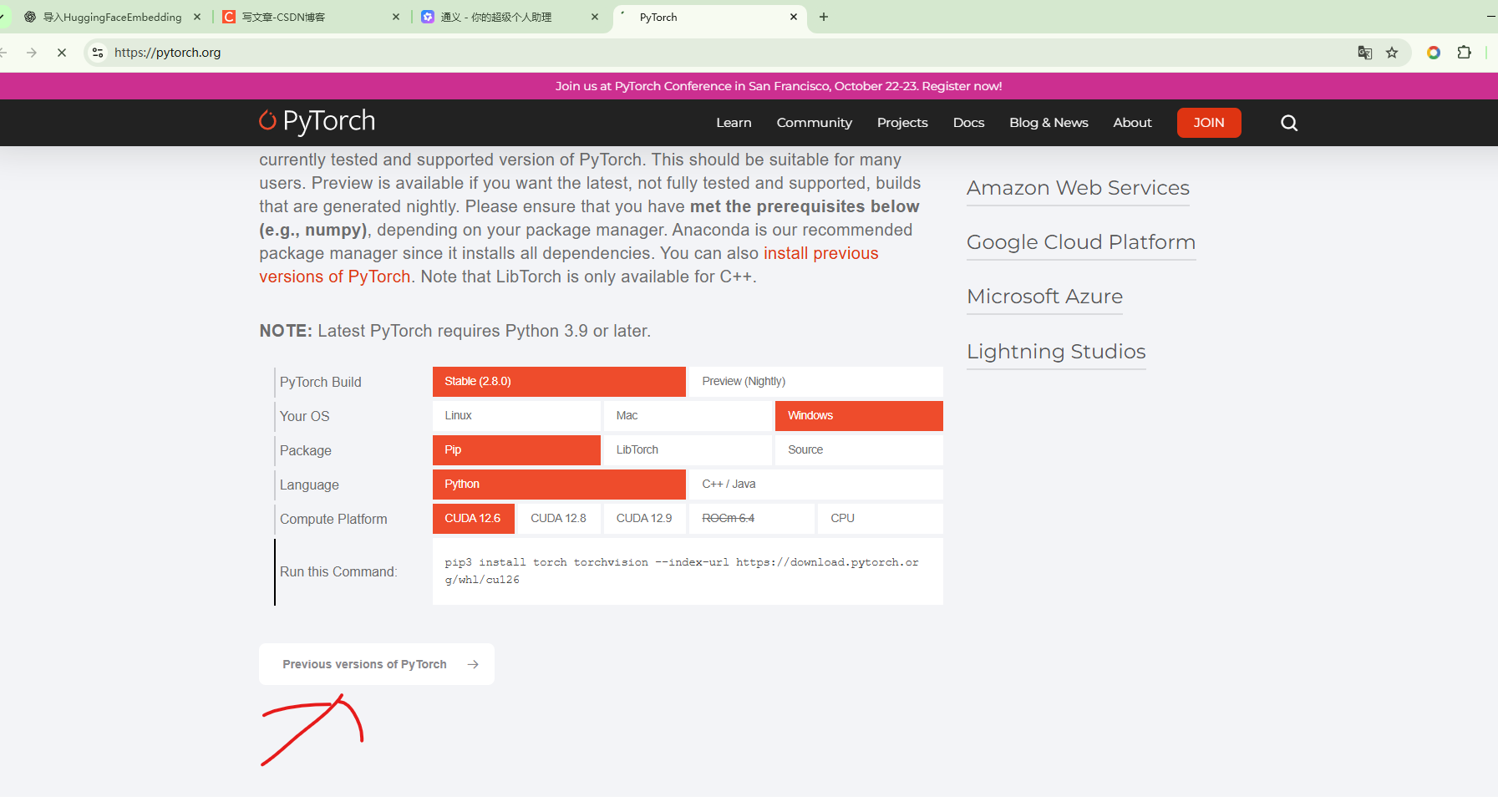Screen dimensions: 1498x812
Task: Open the Blog & News menu
Action: pyautogui.click(x=1049, y=123)
